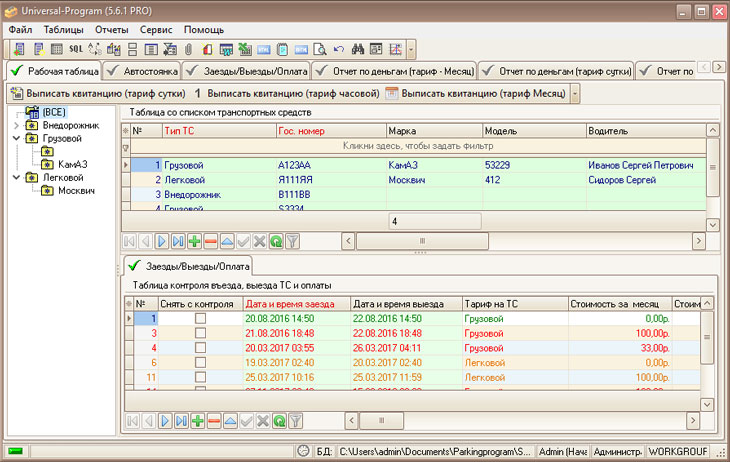Click horizontal scrollbar of the vehicles table
This screenshot has width=730, height=462.
pos(420,241)
